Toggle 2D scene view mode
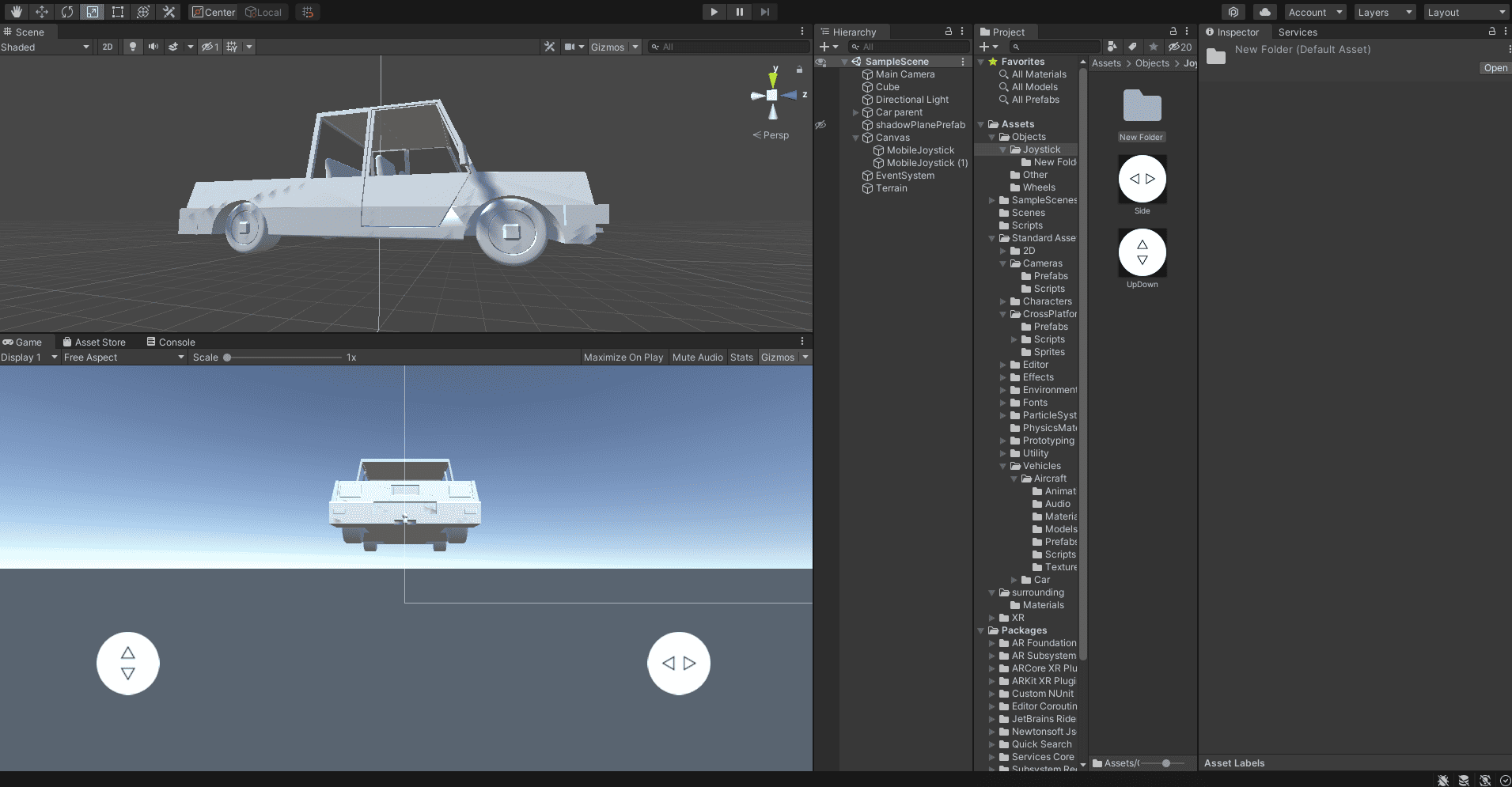 108,47
